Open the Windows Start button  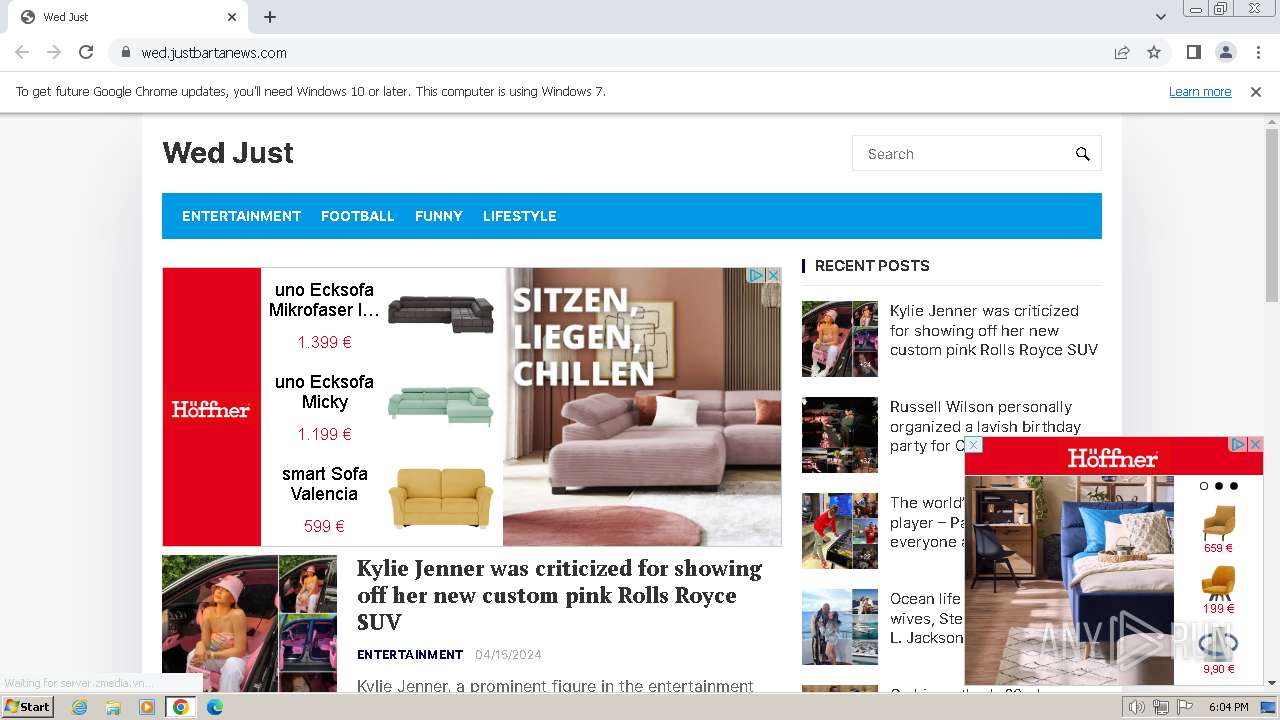tap(27, 706)
